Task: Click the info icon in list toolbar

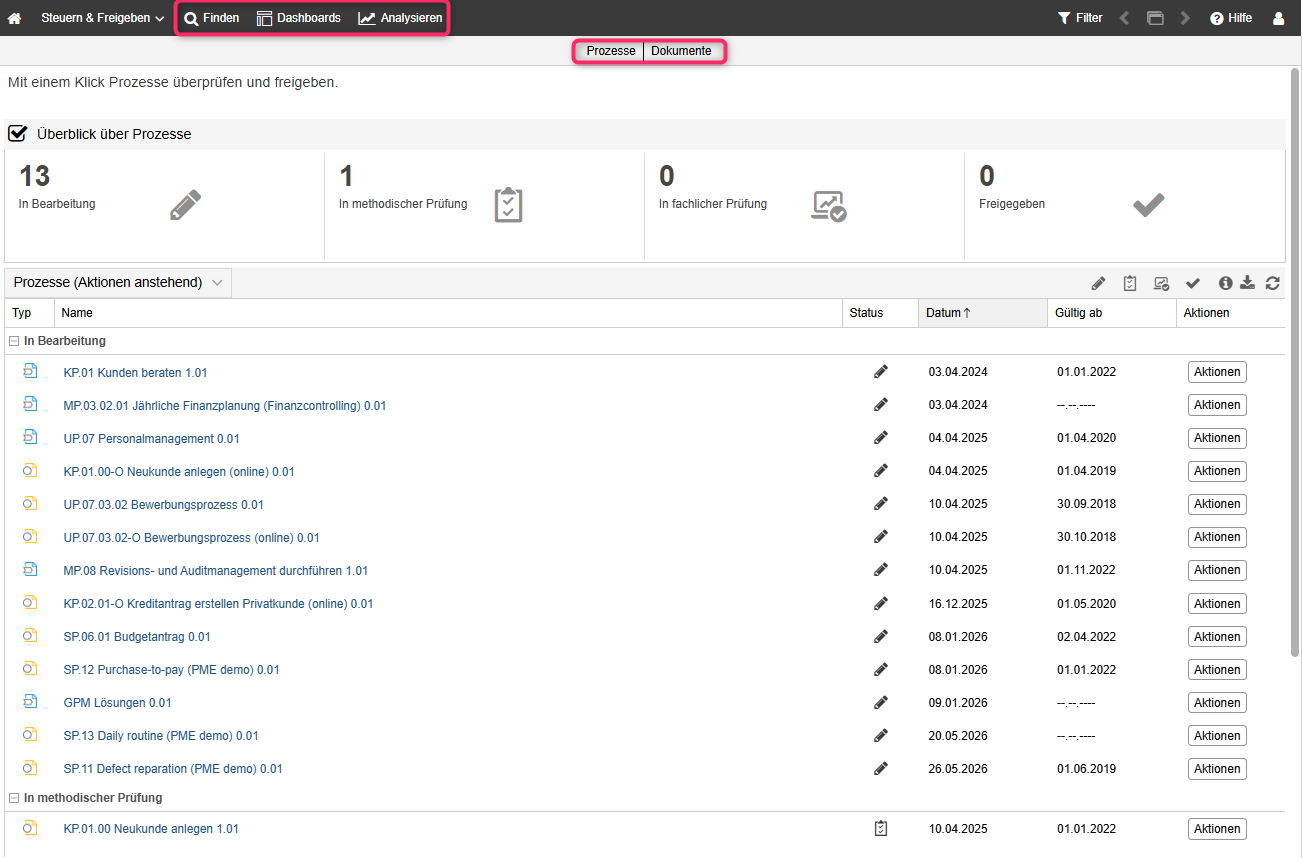Action: coord(1226,283)
